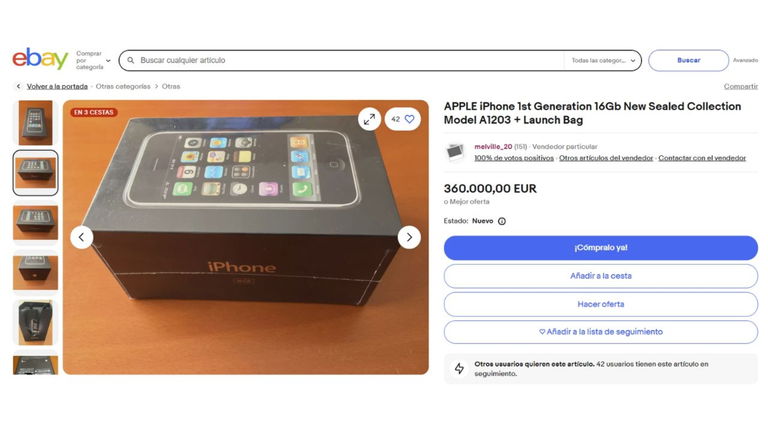Click the search magnifier icon
The height and width of the screenshot is (432, 768).
131,60
